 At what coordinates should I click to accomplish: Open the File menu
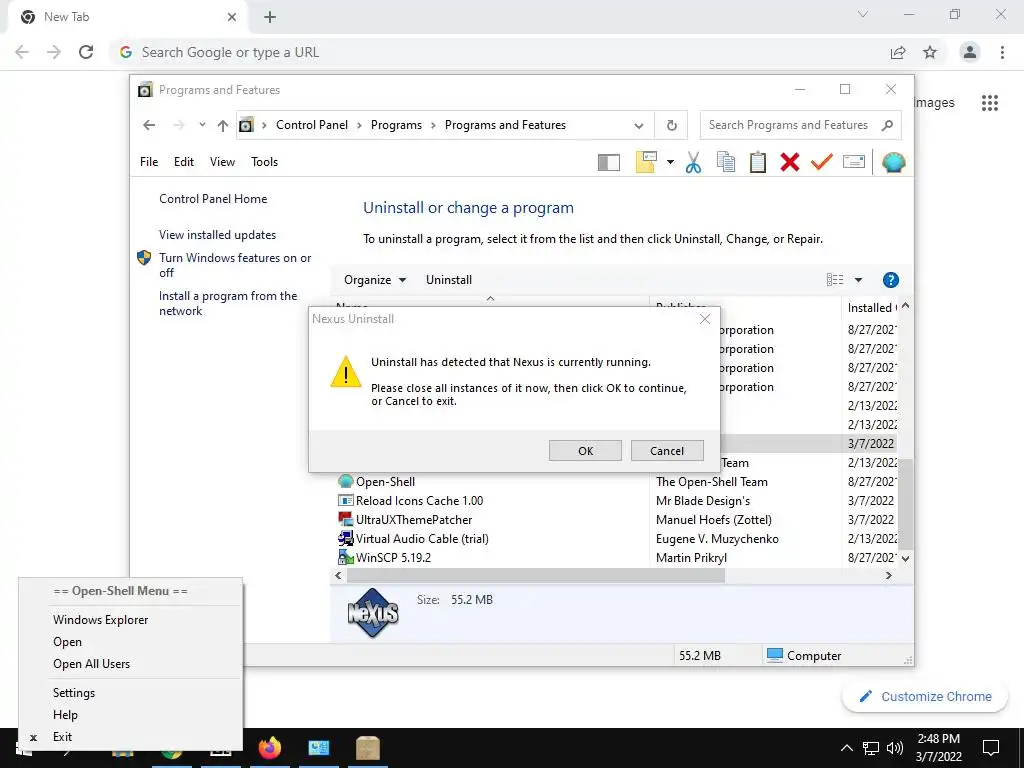tap(149, 162)
